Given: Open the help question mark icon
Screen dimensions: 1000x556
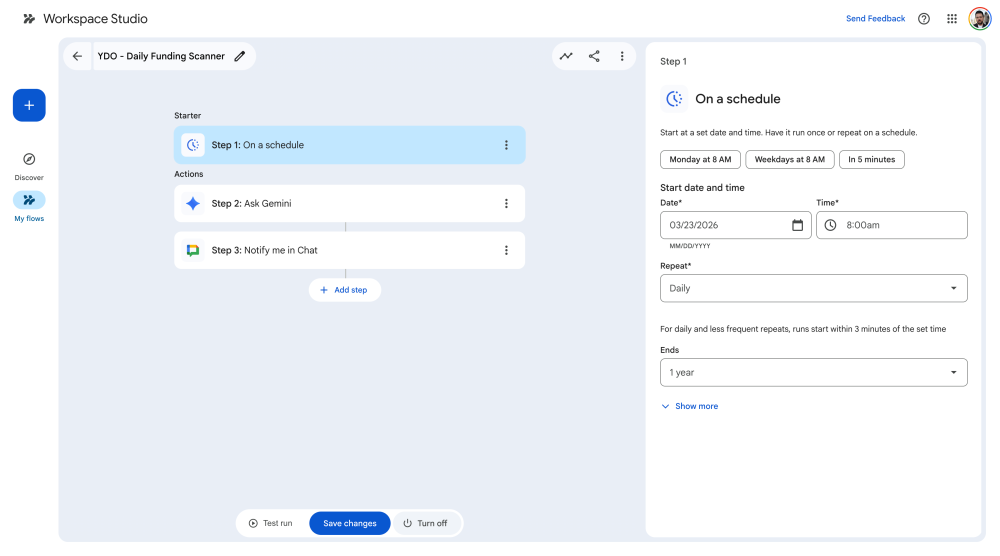Looking at the screenshot, I should tap(923, 18).
